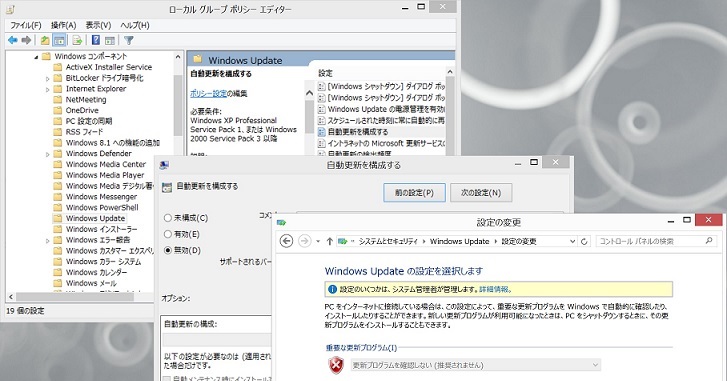This screenshot has width=727, height=381.
Task: Click the blue info icon in yellow notice bar
Action: [332, 289]
